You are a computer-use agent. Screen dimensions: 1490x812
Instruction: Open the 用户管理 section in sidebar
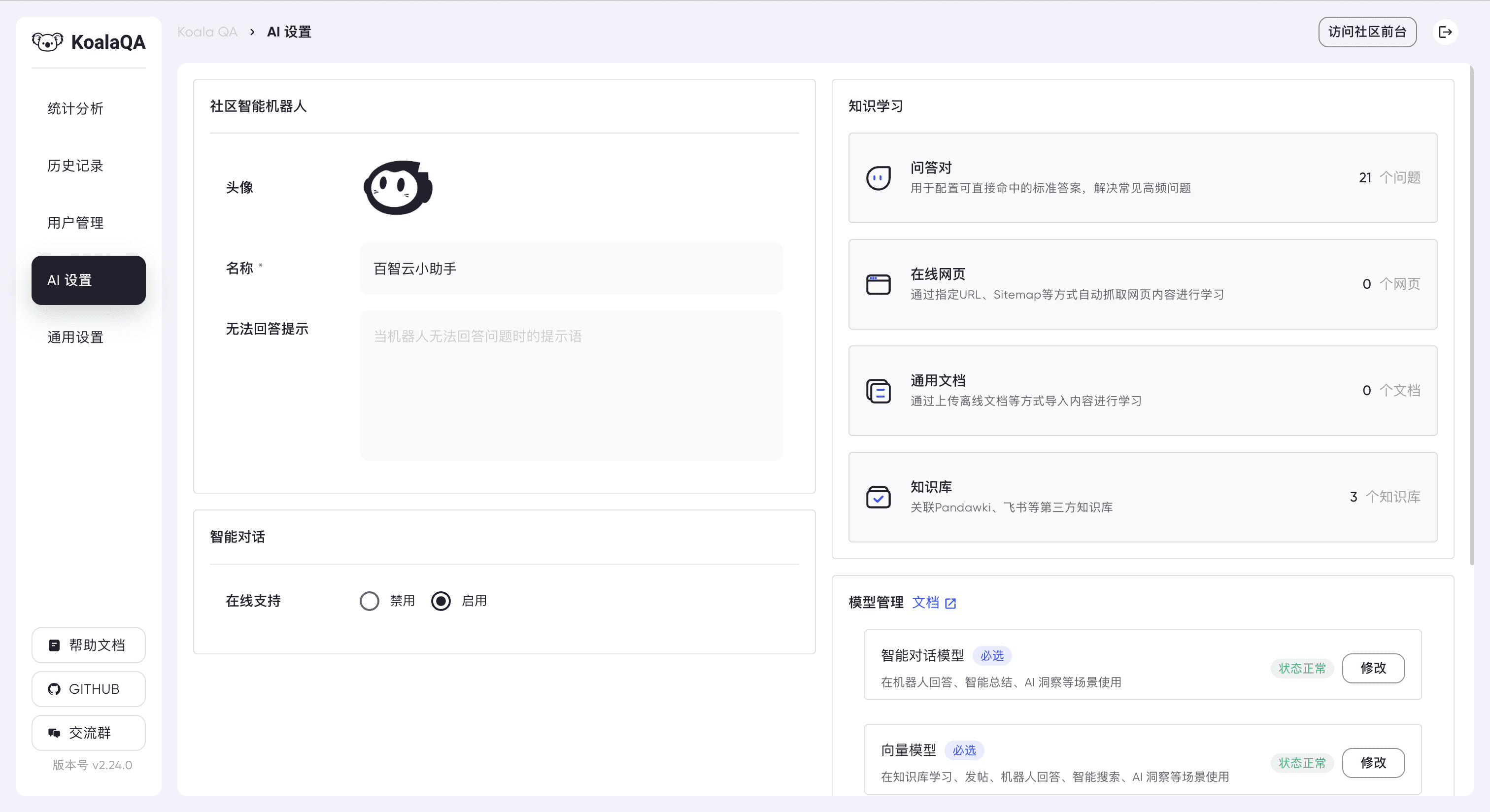coord(74,223)
